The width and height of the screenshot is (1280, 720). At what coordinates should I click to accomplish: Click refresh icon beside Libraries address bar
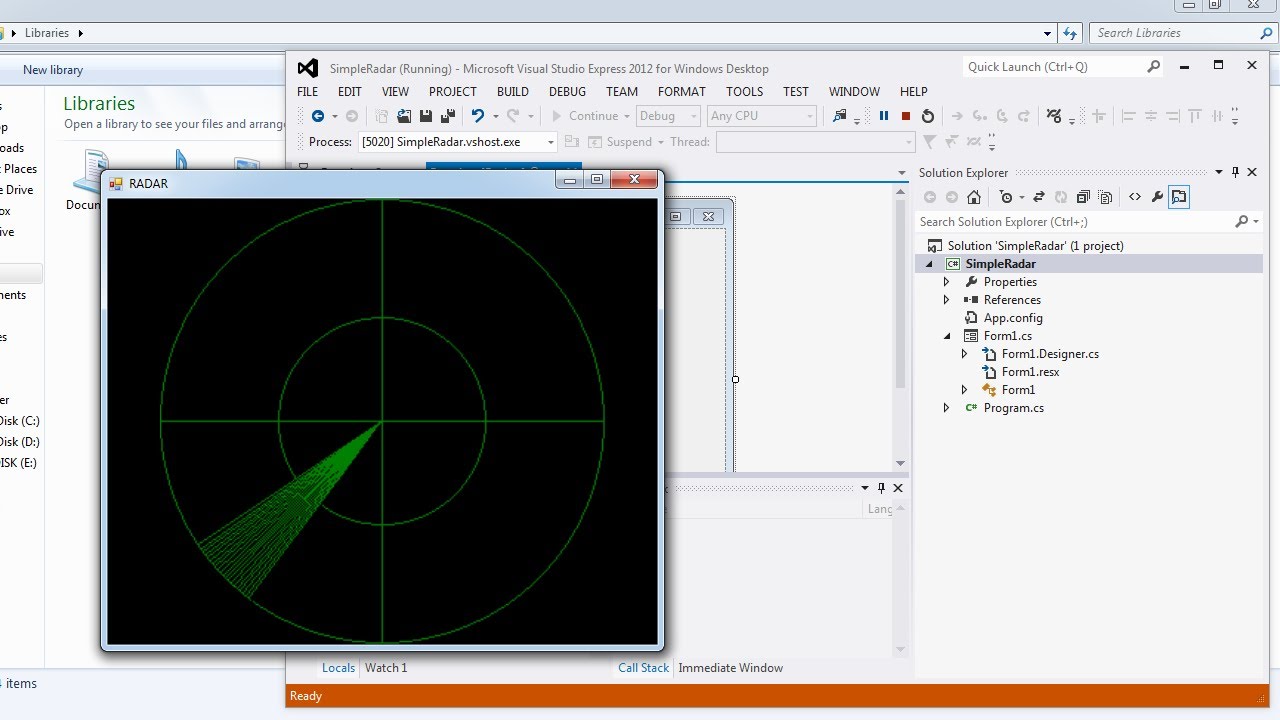pyautogui.click(x=1071, y=33)
